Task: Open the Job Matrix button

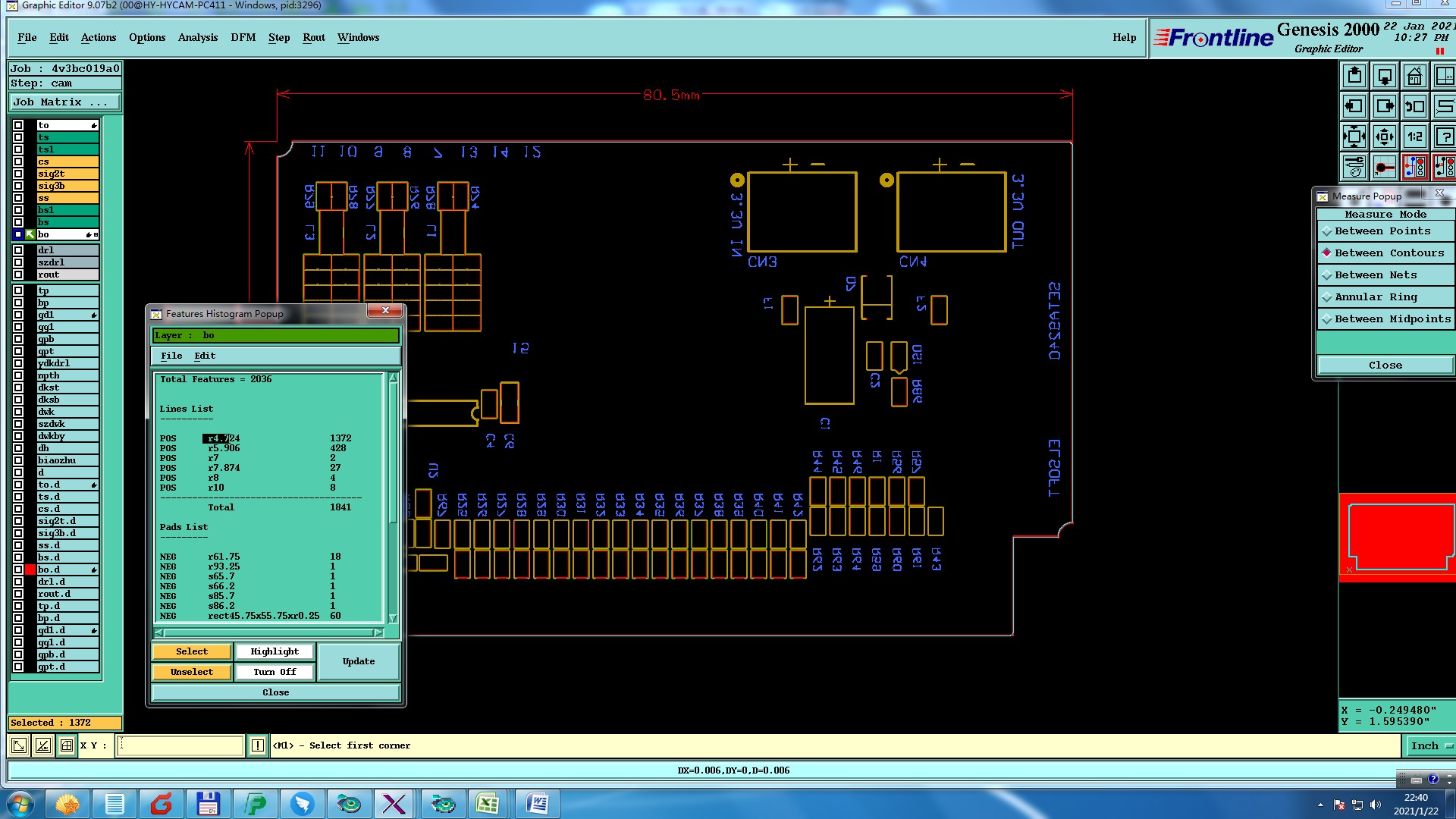Action: point(64,102)
